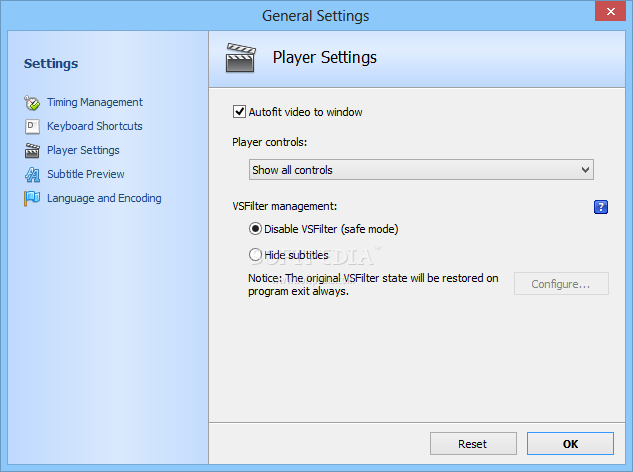Image resolution: width=633 pixels, height=472 pixels.
Task: Select Player Settings in sidebar
Action: [83, 150]
